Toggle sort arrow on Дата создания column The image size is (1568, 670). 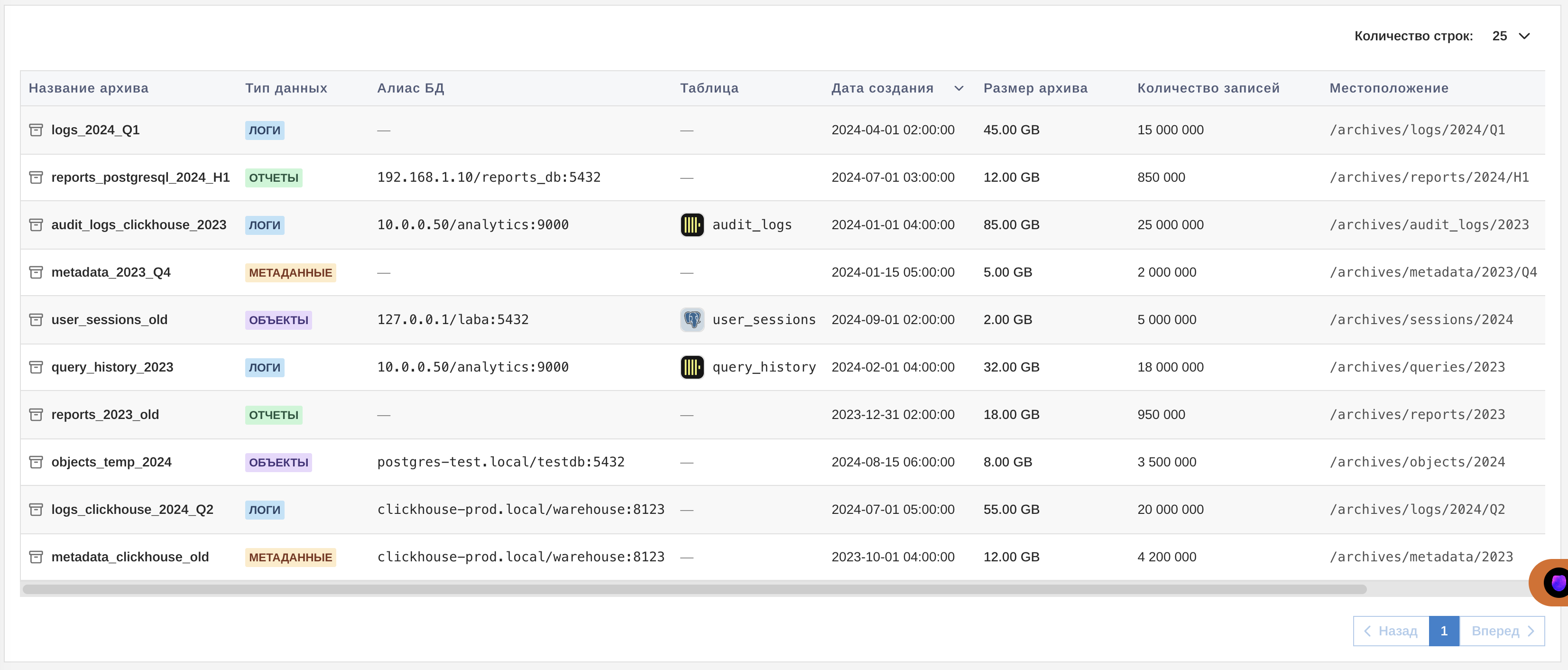coord(959,88)
